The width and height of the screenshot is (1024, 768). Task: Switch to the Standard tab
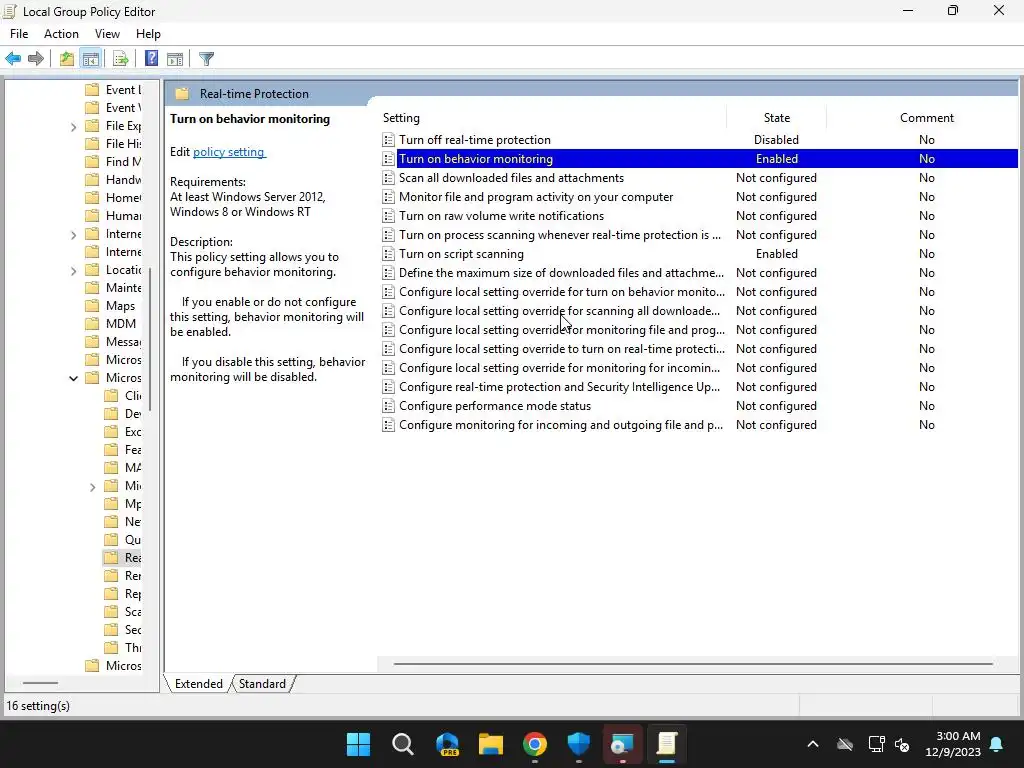click(262, 684)
